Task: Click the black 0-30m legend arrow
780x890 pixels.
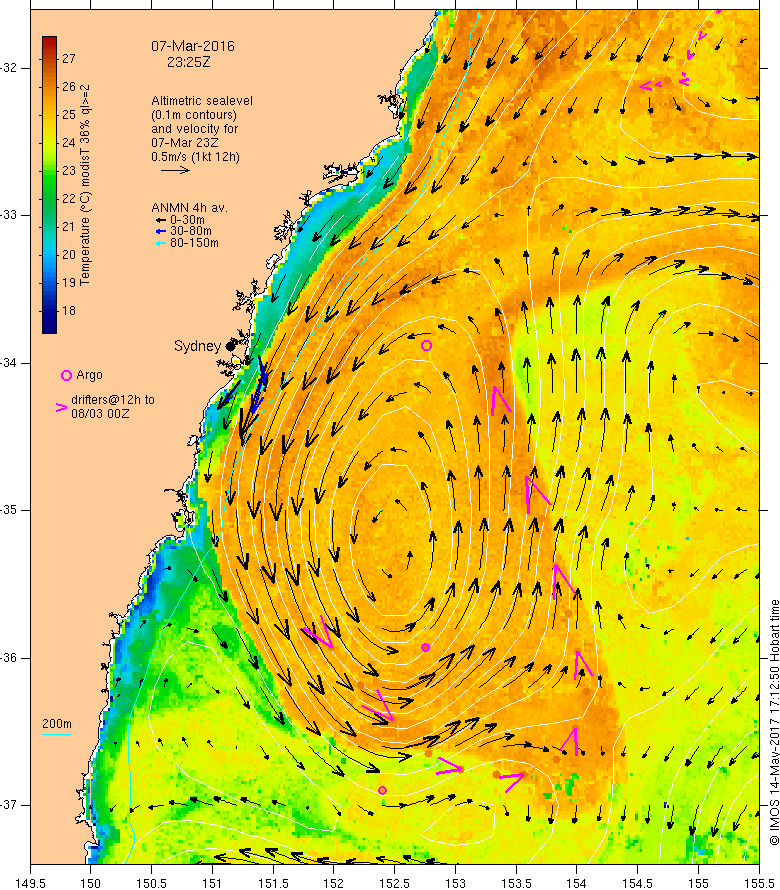Action: point(161,220)
